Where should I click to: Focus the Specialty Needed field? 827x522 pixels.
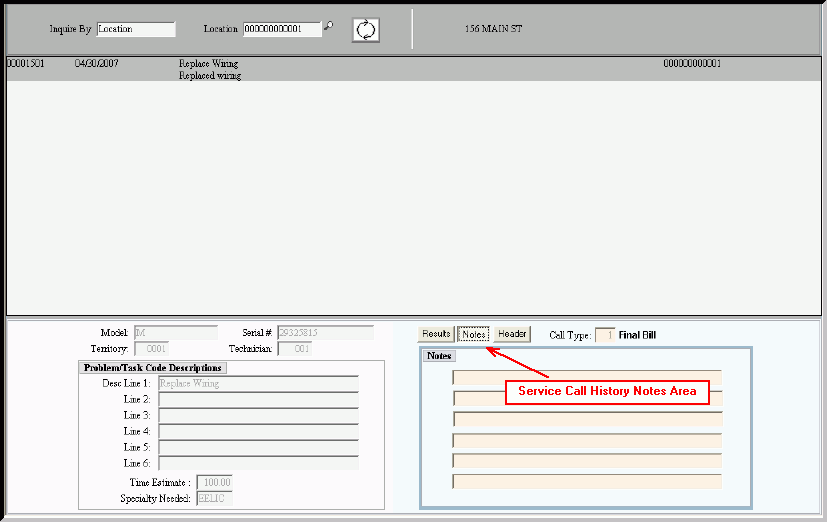[214, 498]
